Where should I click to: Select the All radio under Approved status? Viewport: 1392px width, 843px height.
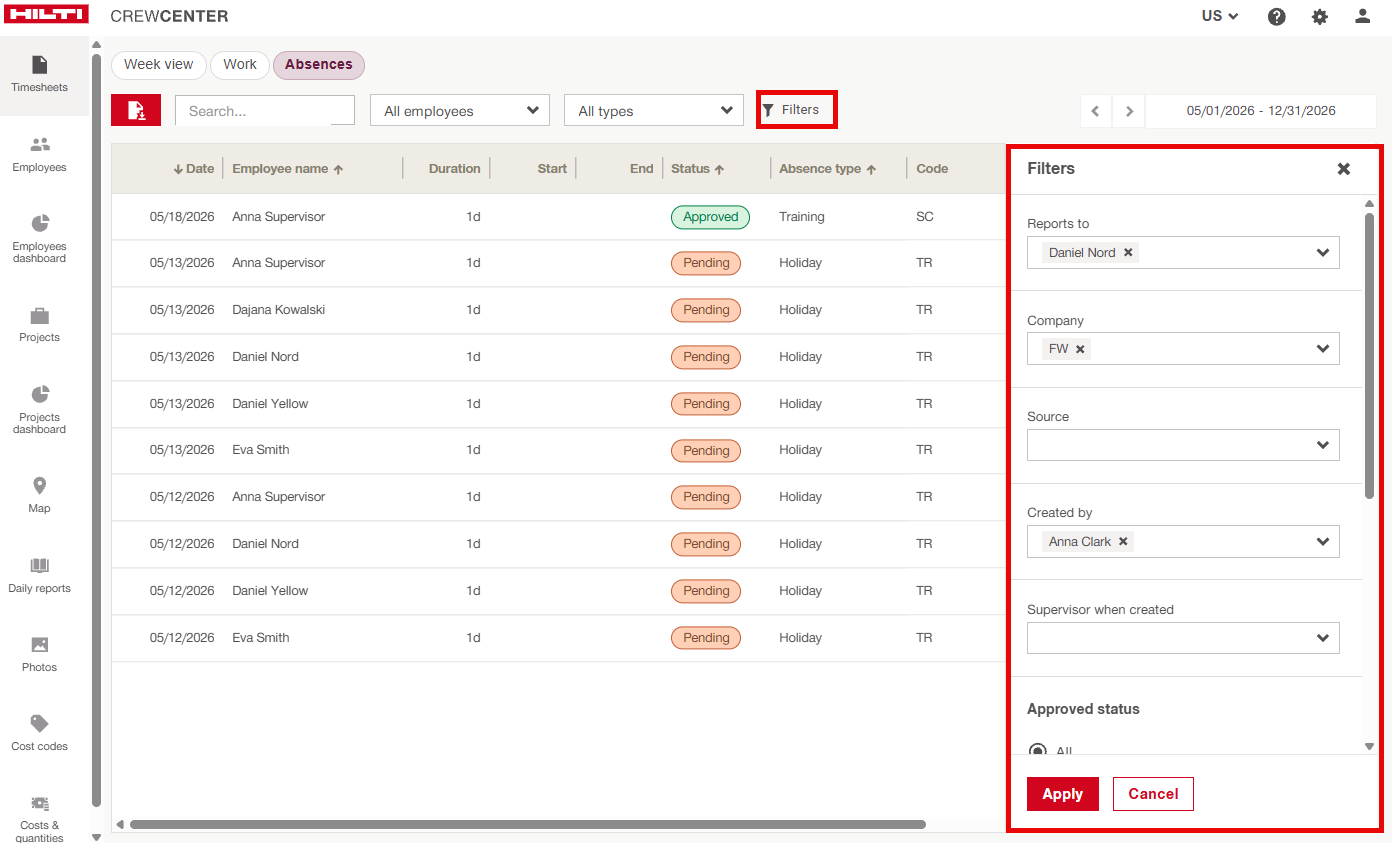1037,749
